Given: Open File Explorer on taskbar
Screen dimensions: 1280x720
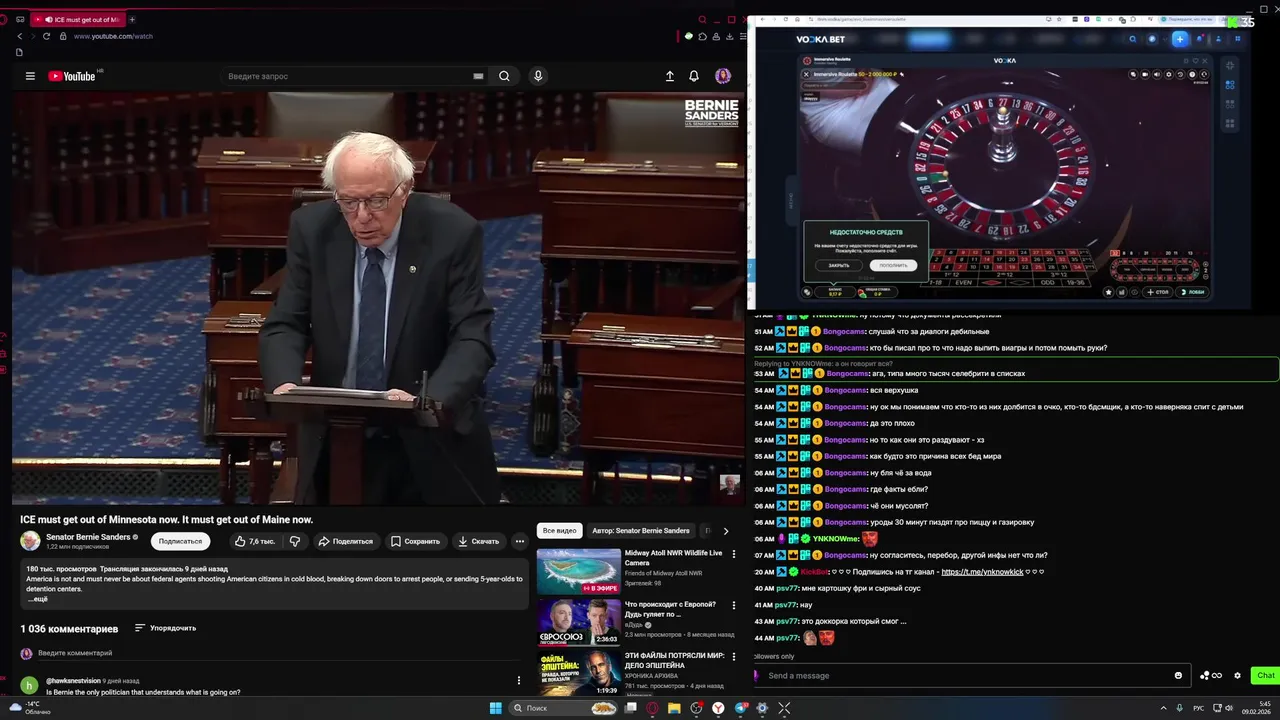Looking at the screenshot, I should [674, 708].
